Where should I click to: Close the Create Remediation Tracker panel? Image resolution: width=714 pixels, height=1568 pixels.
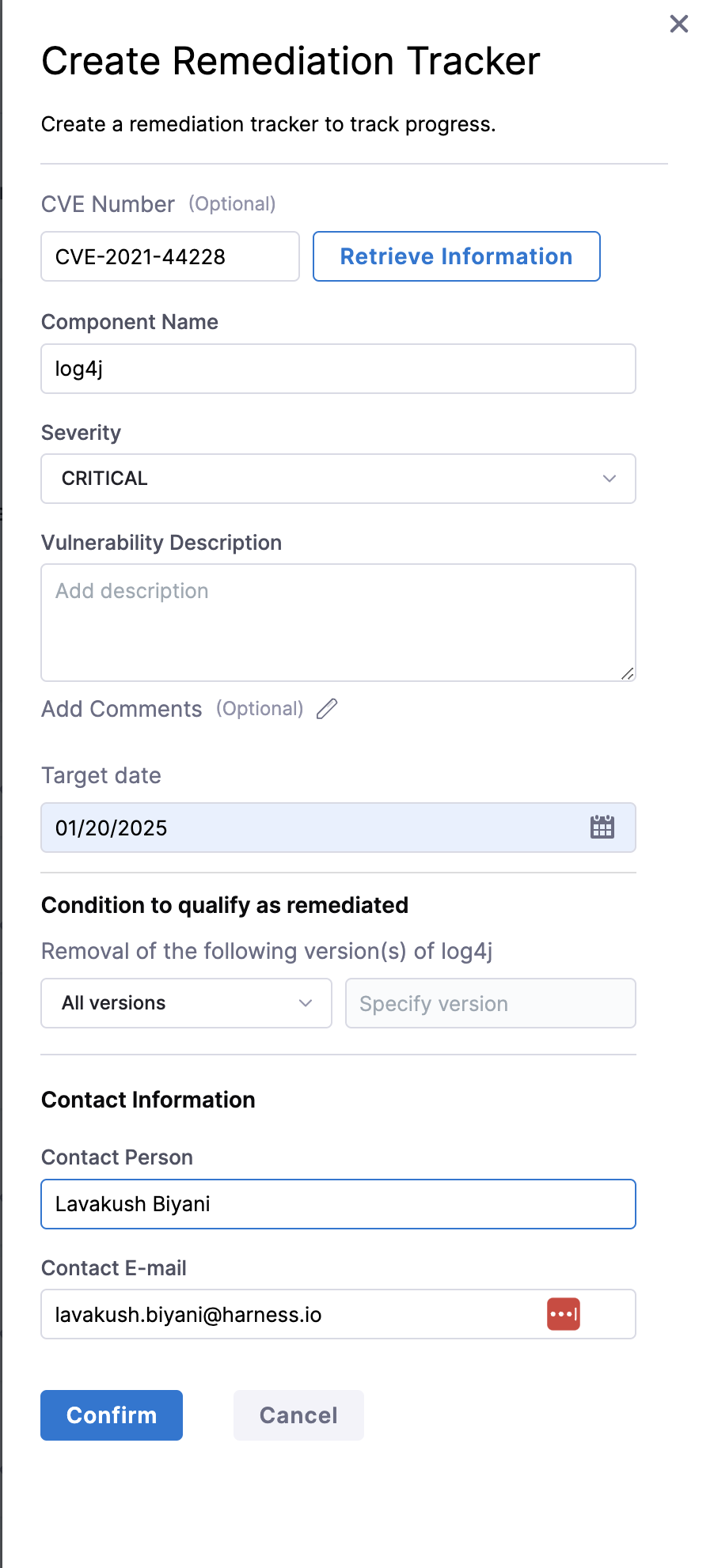(x=679, y=24)
